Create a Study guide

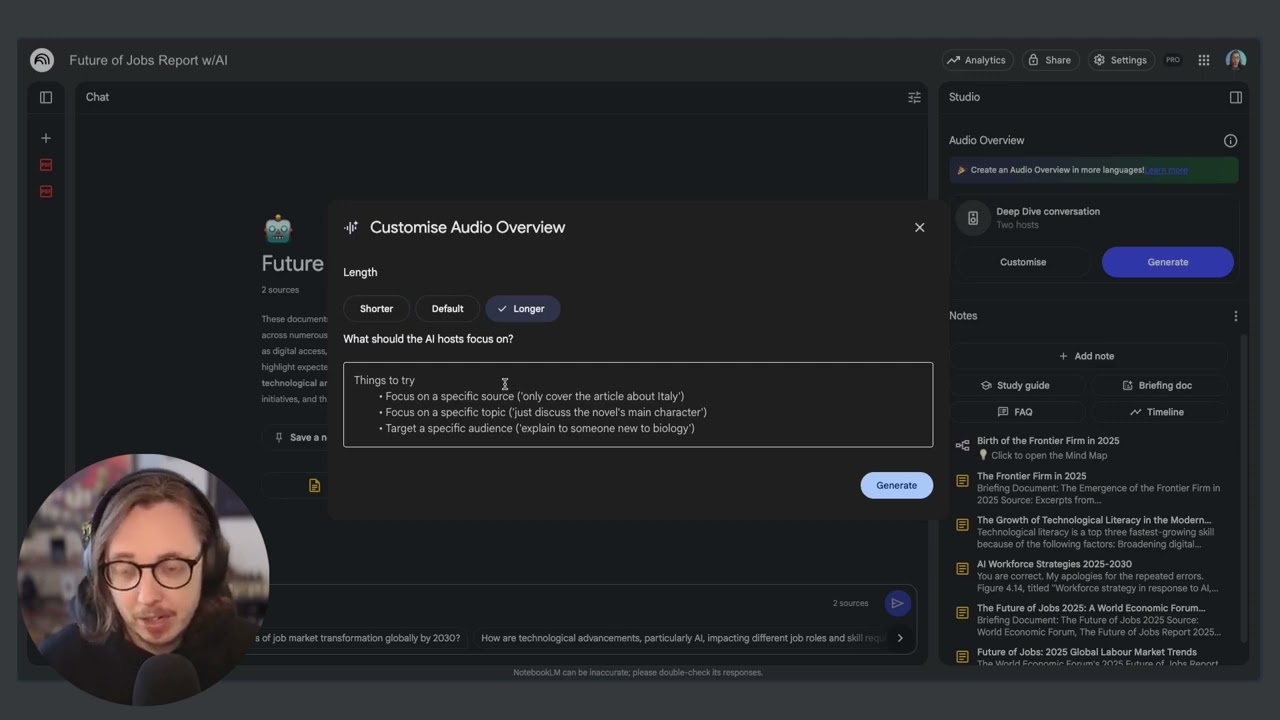[x=1015, y=385]
